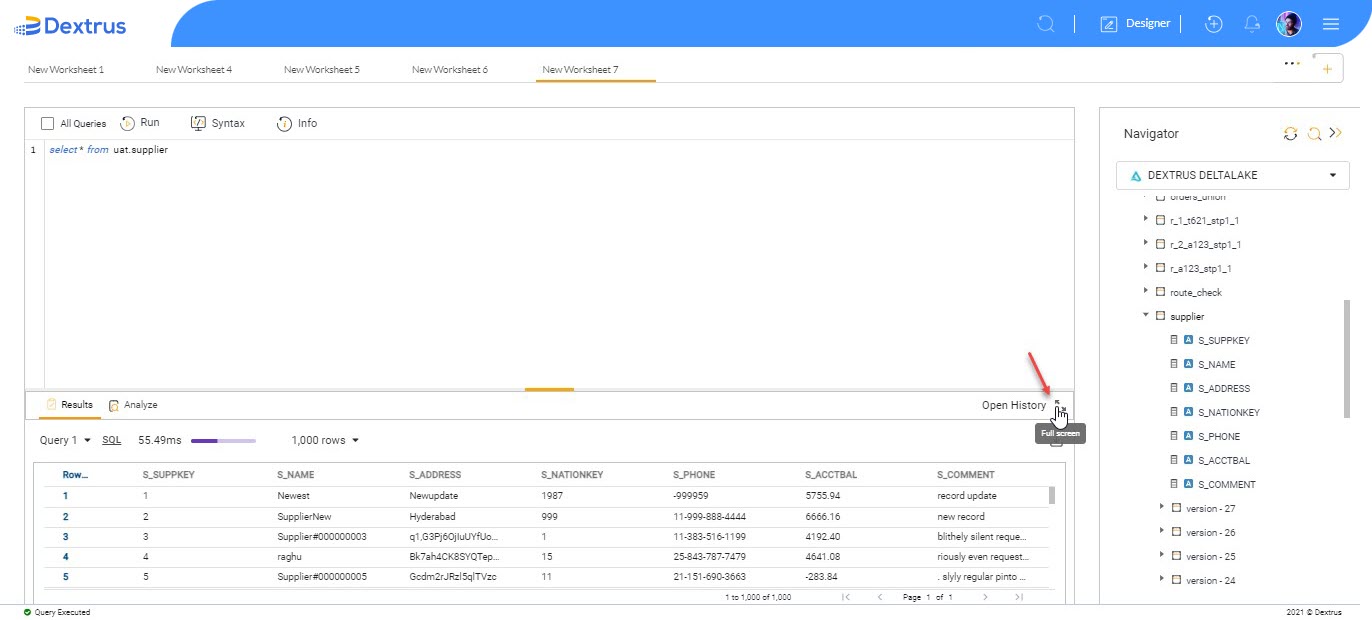Select the cell containing SupplierNew

pos(304,517)
